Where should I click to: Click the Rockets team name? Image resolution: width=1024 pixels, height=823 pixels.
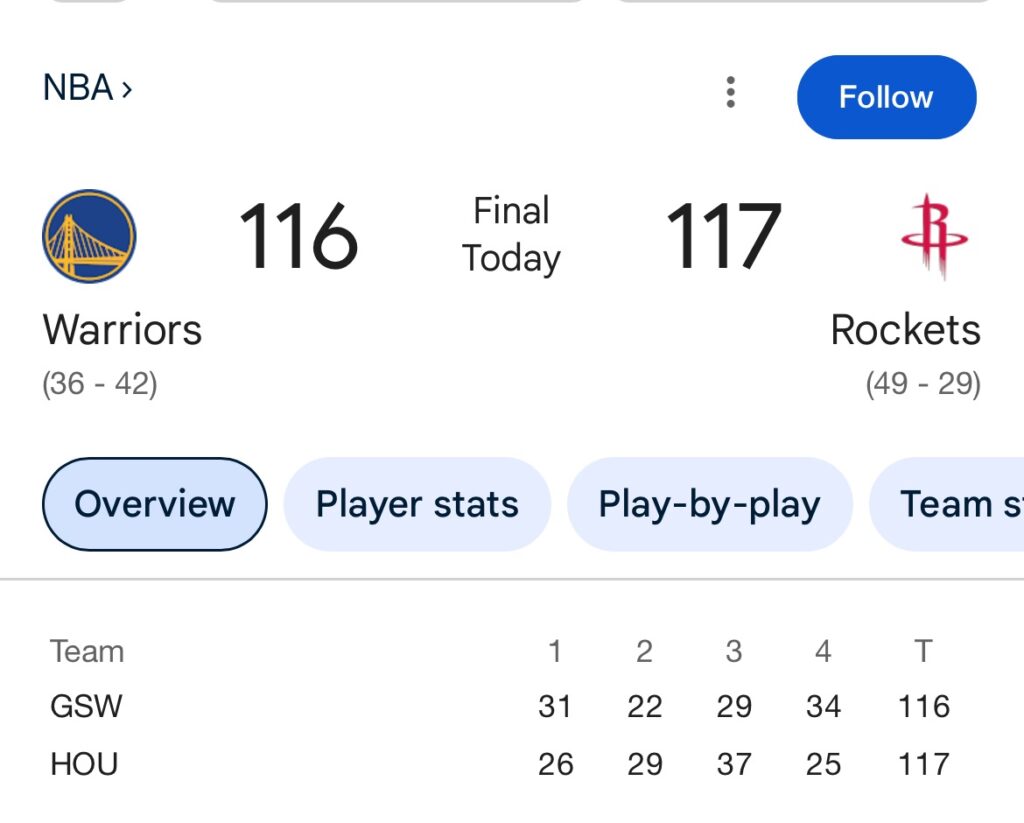click(905, 329)
